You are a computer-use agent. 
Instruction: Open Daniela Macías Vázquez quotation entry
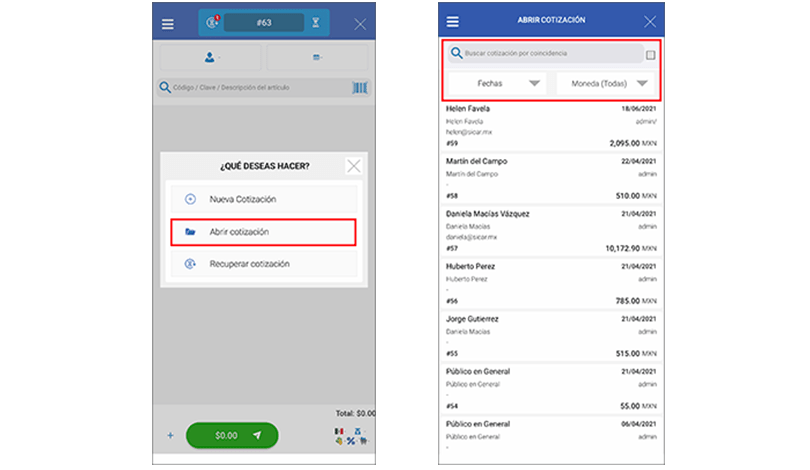coord(552,229)
